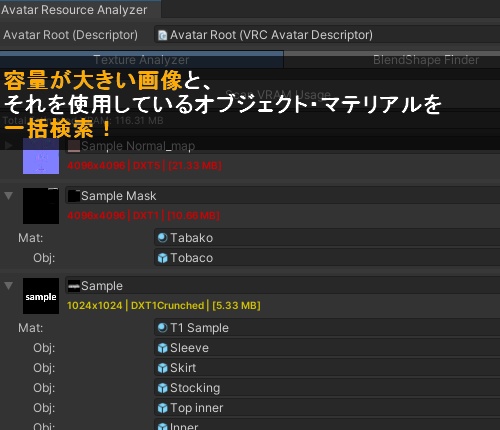The image size is (500, 430).
Task: Click the Skirt object cube icon
Action: (162, 368)
